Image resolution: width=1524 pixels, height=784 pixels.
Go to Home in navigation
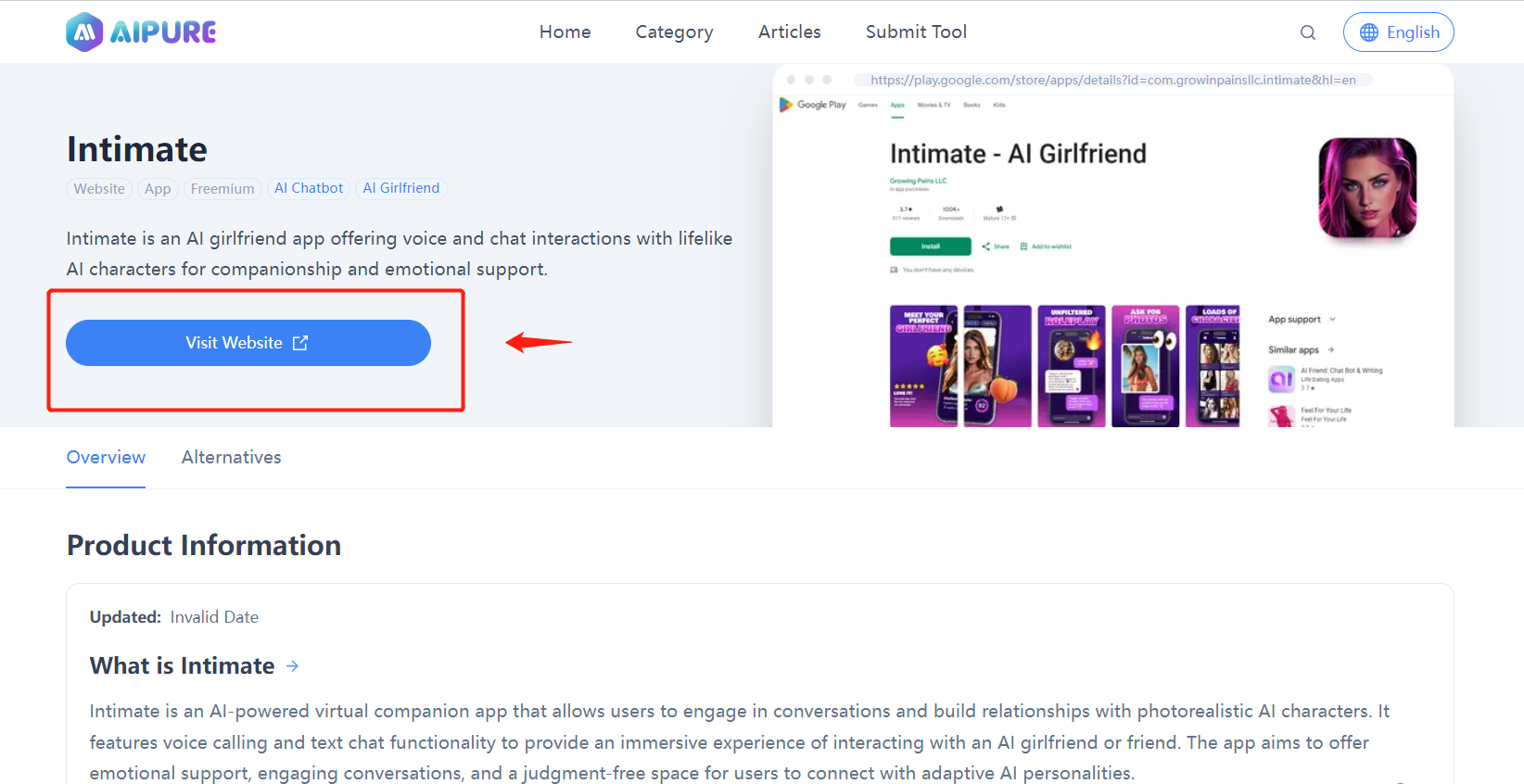coord(565,32)
